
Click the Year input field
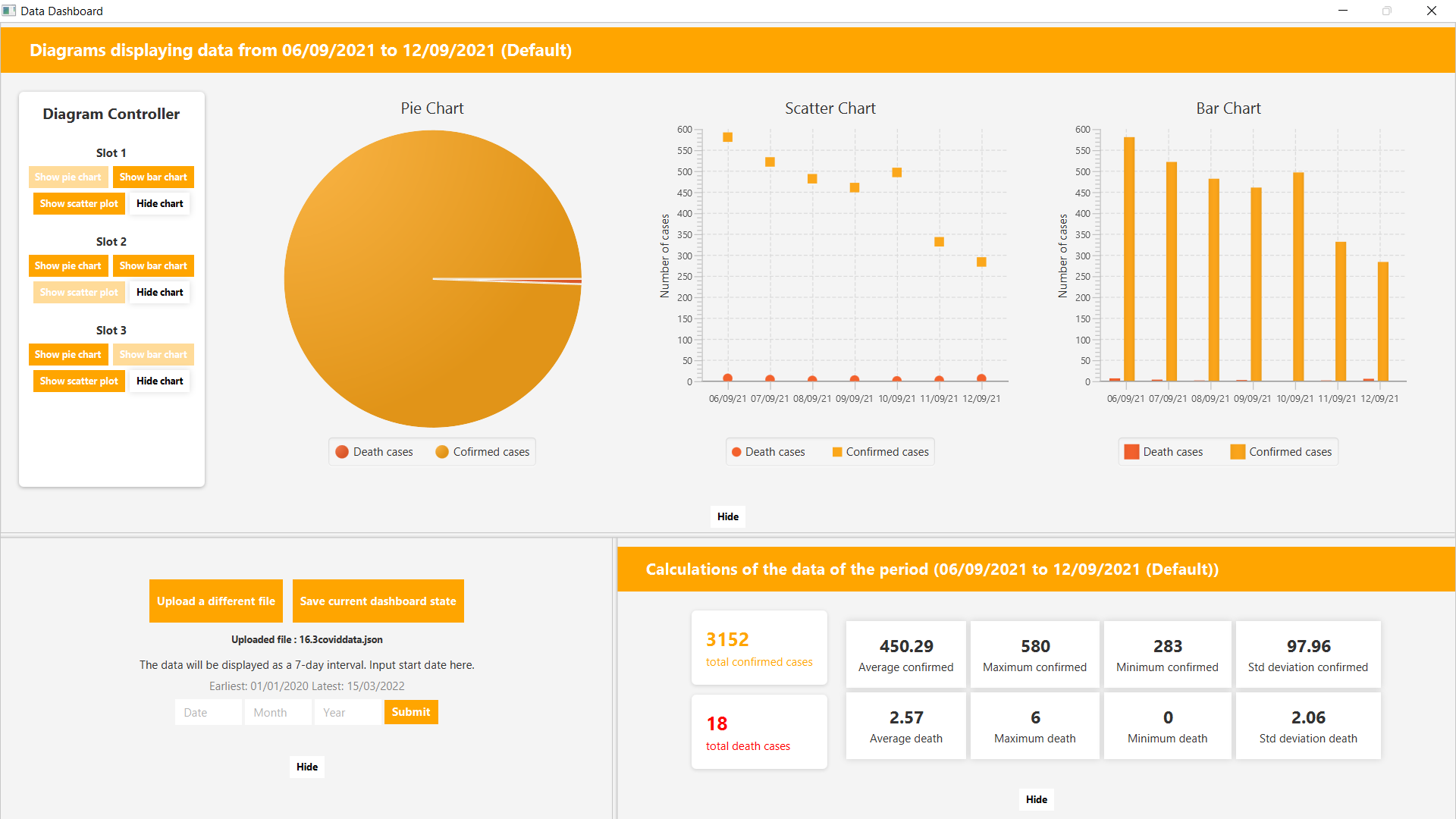pyautogui.click(x=347, y=711)
